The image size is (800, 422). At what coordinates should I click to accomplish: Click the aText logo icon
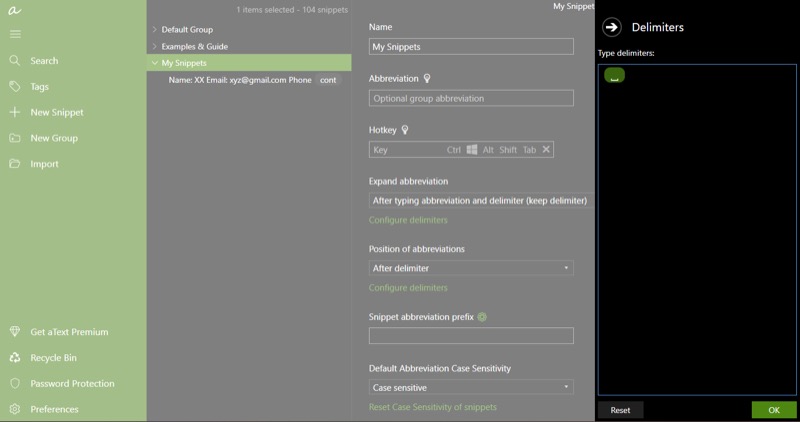click(14, 10)
